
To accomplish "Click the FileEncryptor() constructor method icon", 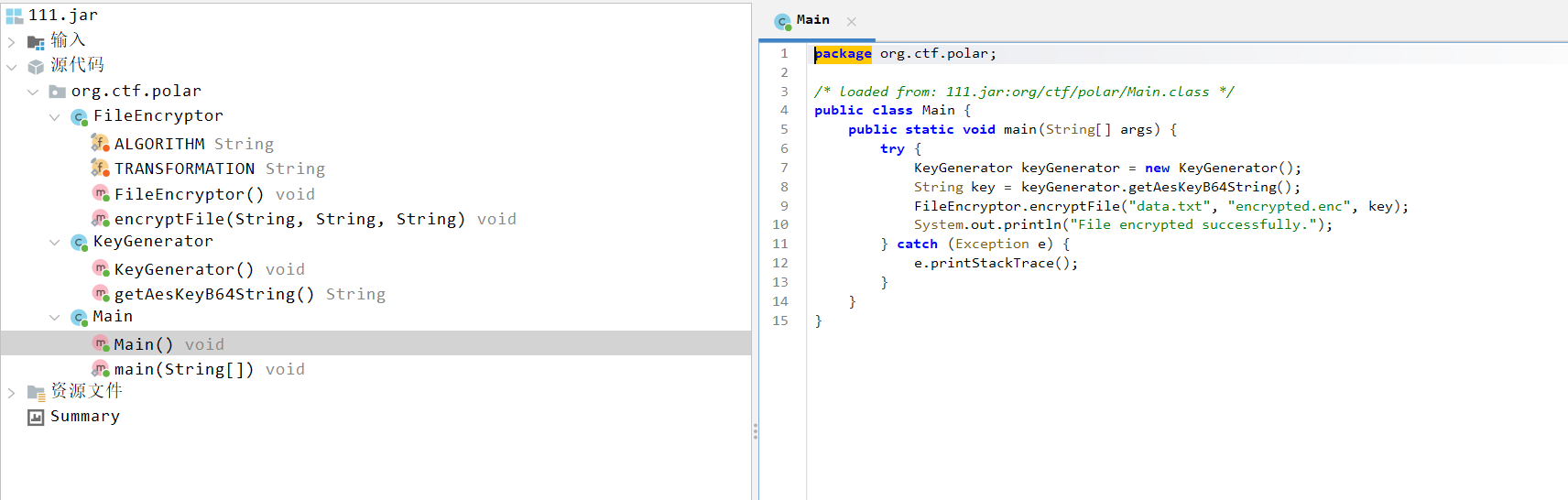I will coord(101,193).
